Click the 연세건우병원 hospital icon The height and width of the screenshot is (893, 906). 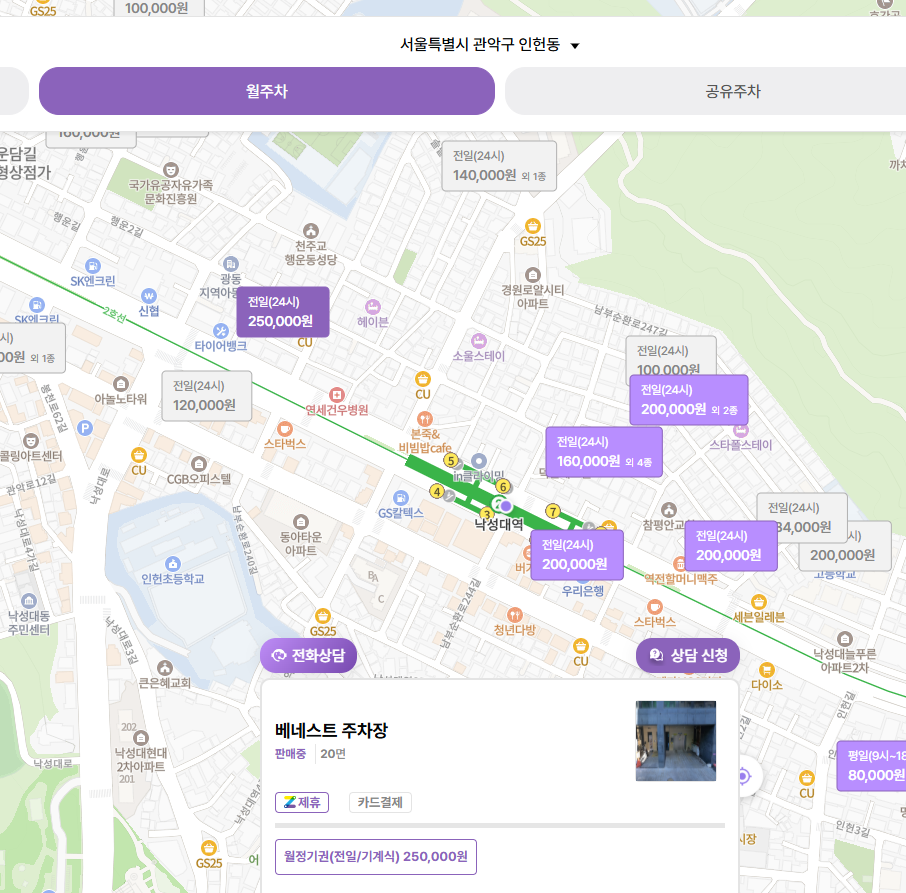tap(337, 395)
